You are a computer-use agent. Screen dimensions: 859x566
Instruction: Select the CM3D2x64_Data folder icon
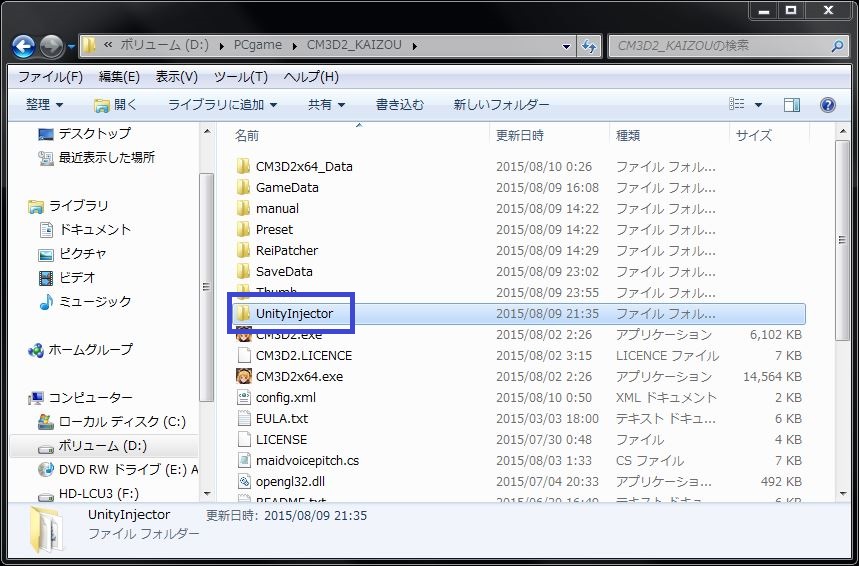click(x=243, y=167)
